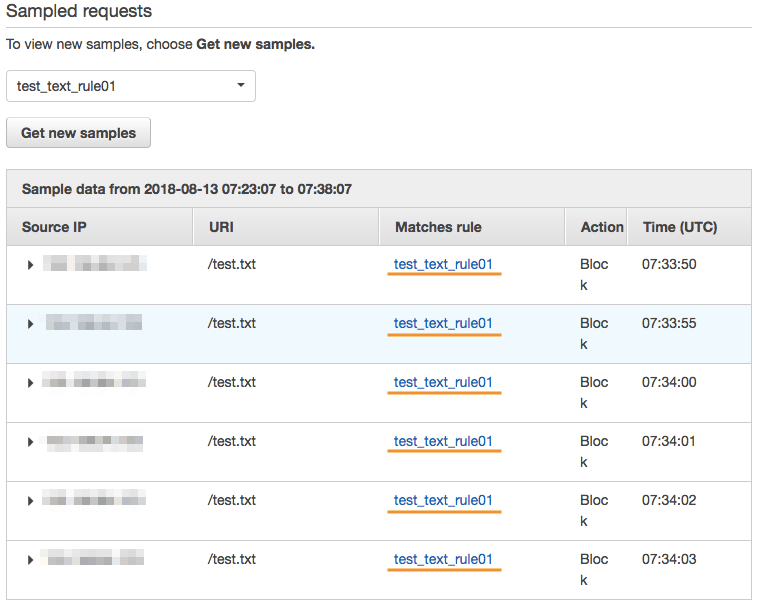Expand the row with time 07:34:00
The width and height of the screenshot is (759, 609).
(31, 383)
